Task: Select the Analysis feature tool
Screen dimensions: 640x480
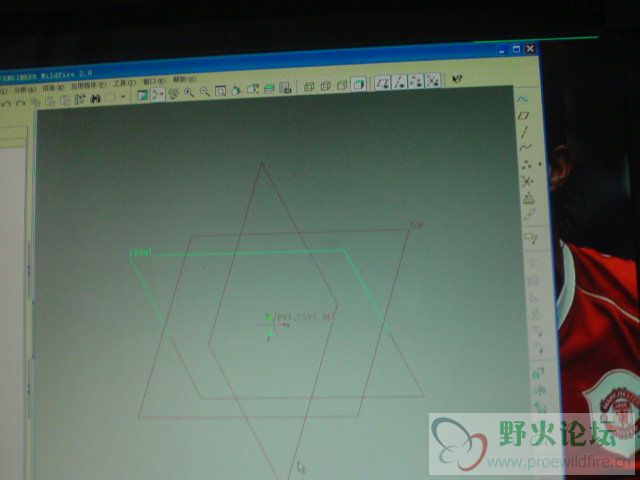Action: [529, 198]
